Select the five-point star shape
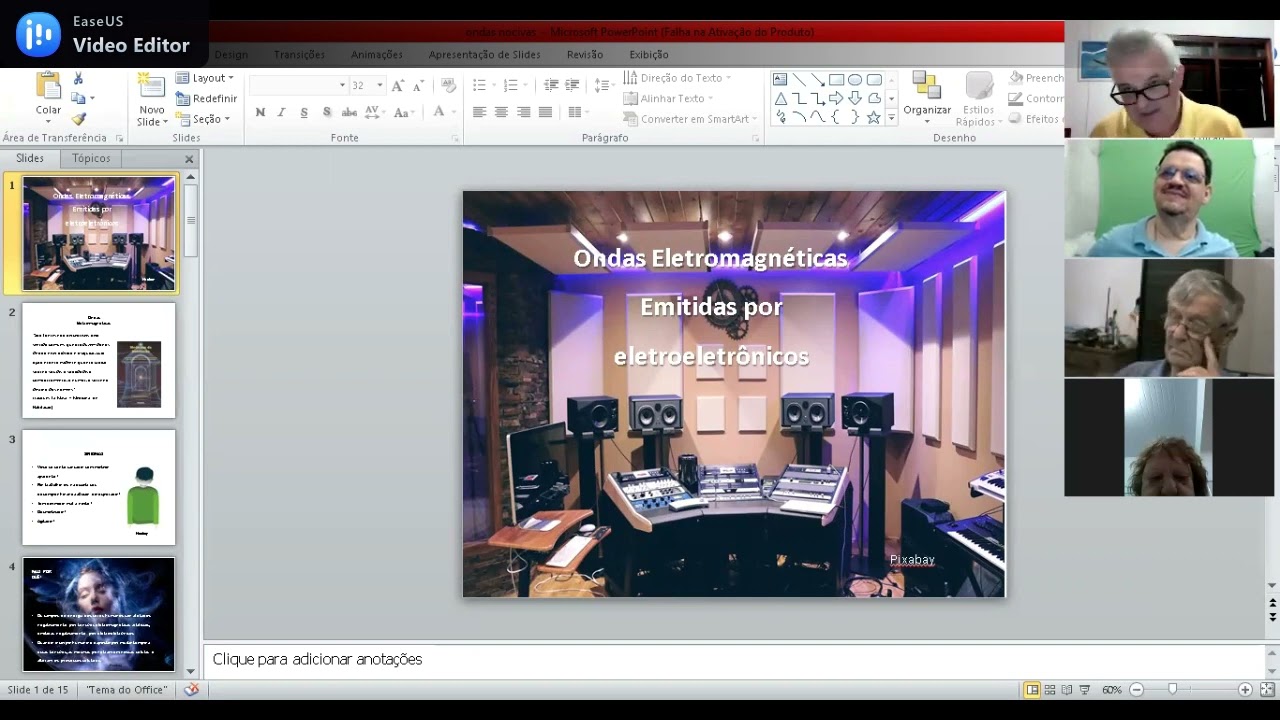Image resolution: width=1280 pixels, height=720 pixels. coord(874,117)
